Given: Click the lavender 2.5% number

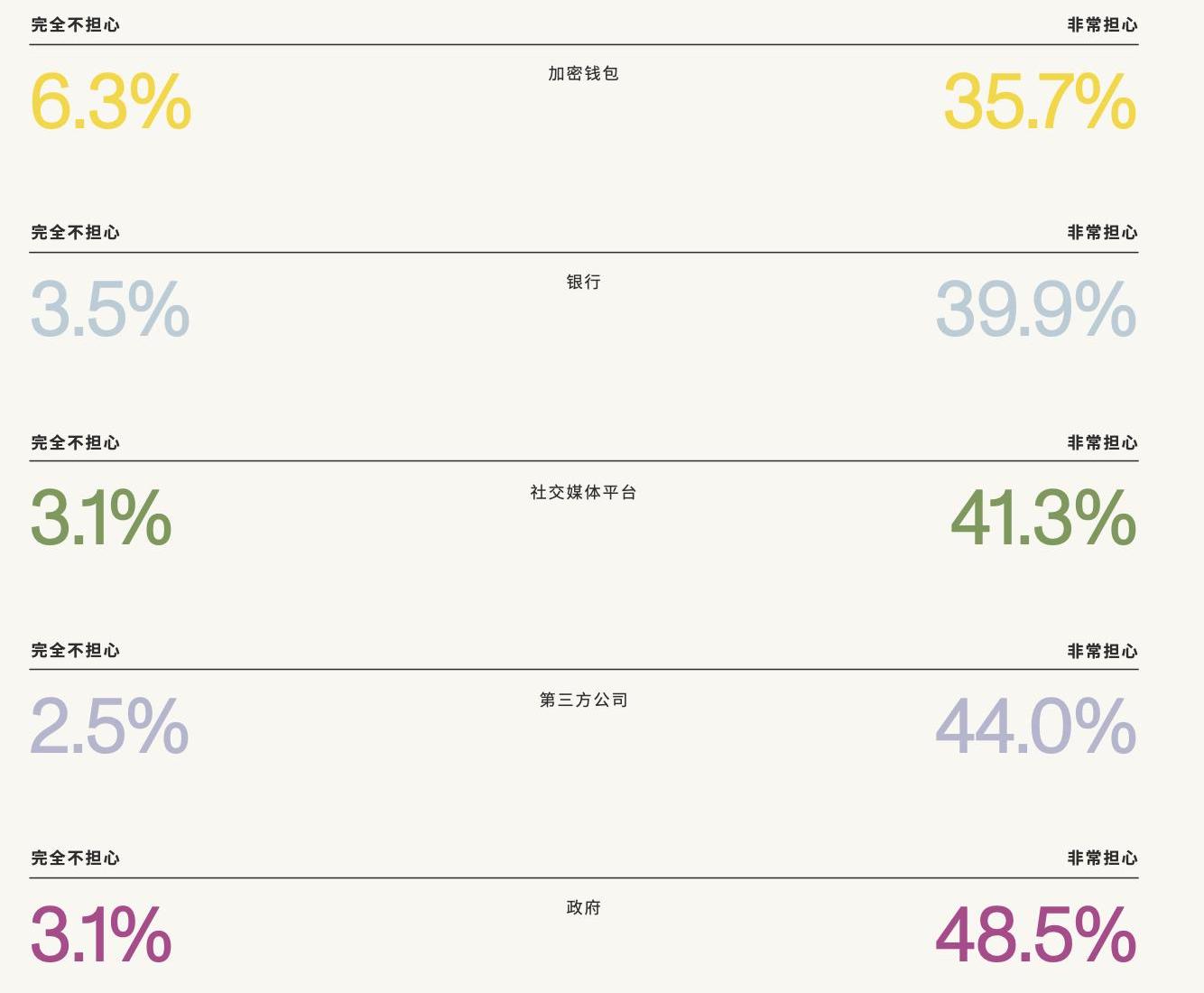Looking at the screenshot, I should point(109,726).
